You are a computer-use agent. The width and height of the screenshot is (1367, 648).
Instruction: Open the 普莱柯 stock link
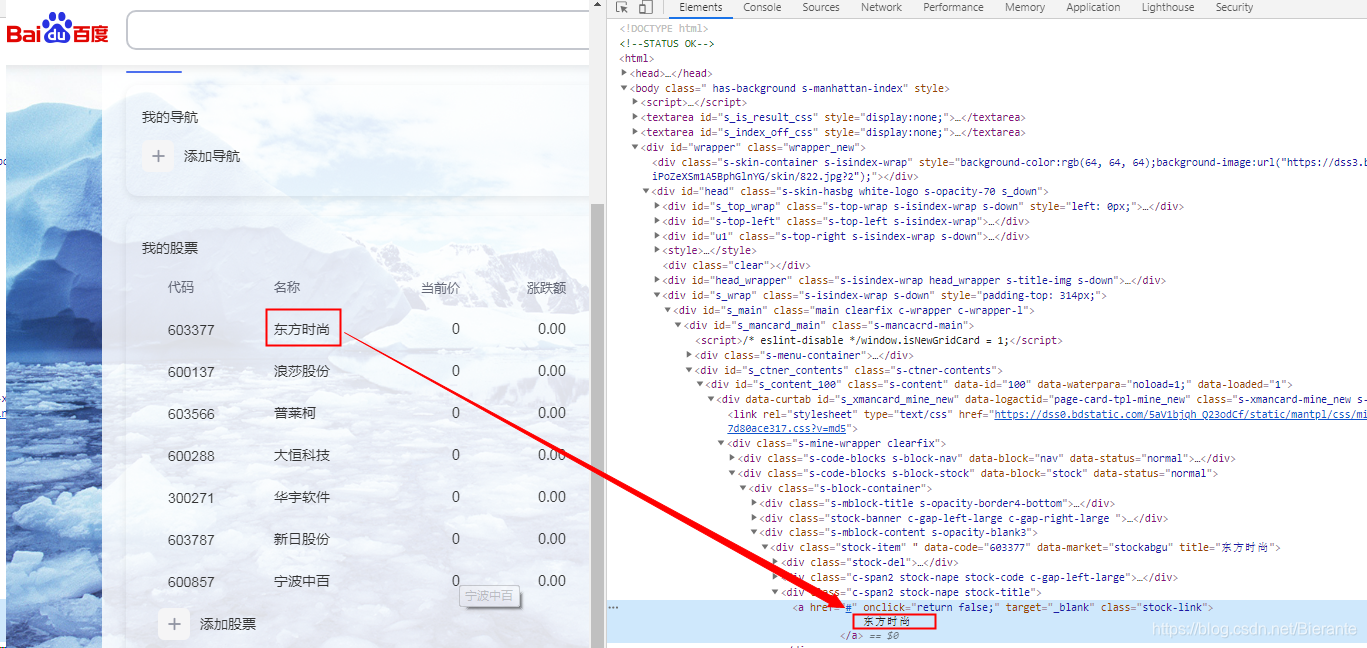[295, 413]
